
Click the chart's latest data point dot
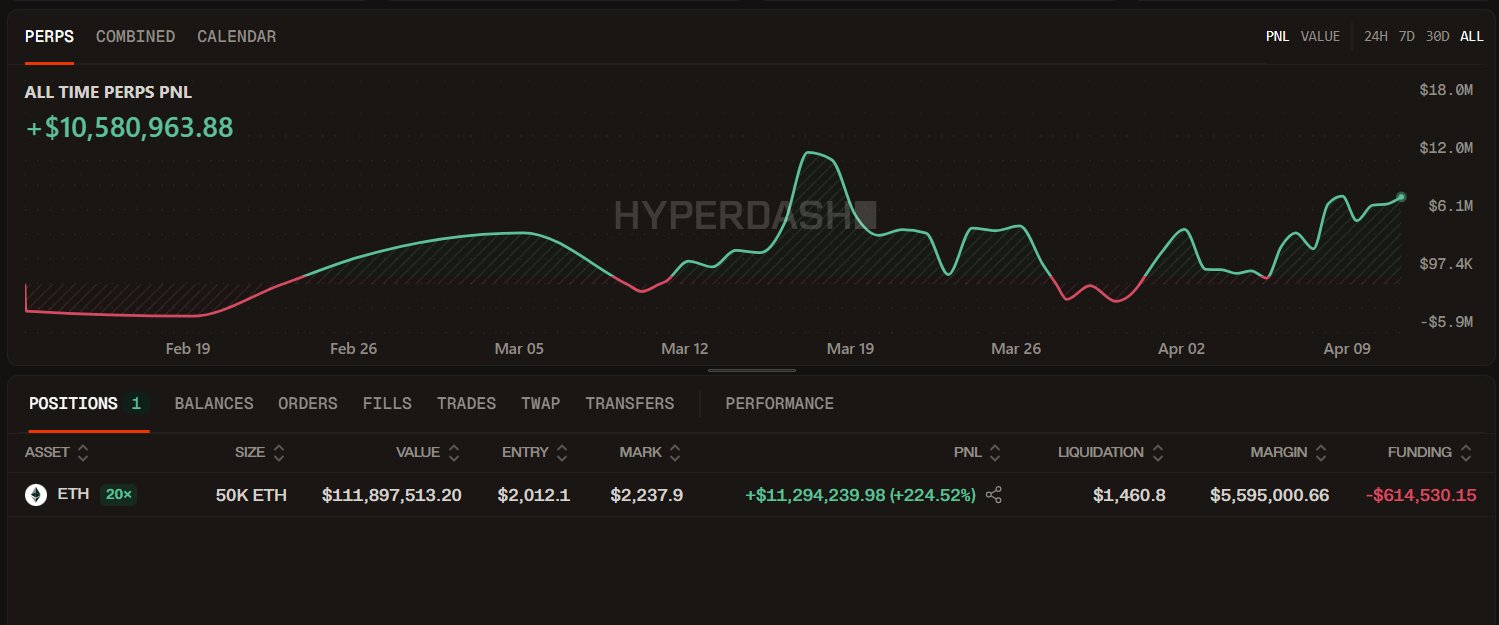tap(1401, 197)
